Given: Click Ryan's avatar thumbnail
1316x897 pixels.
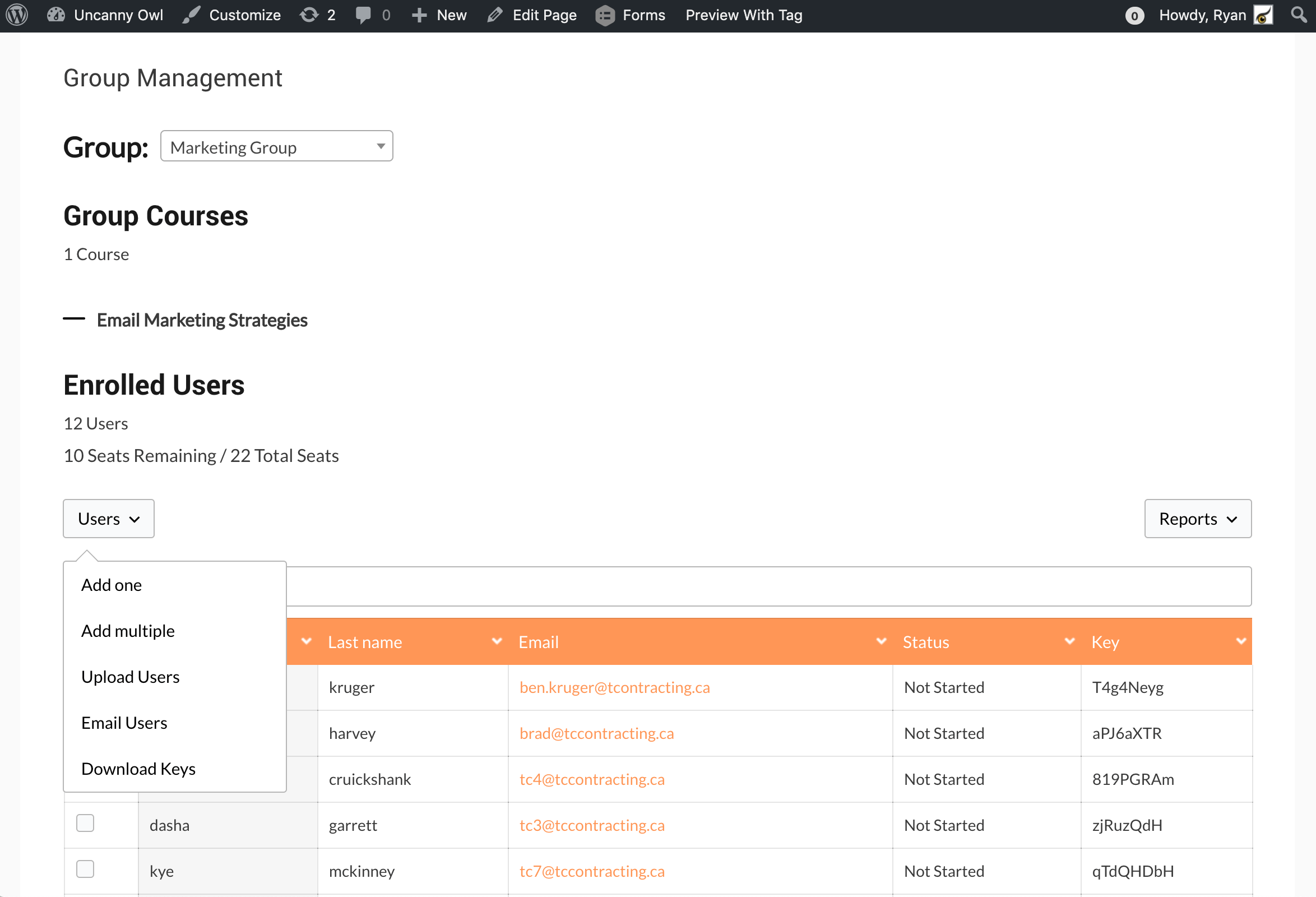Looking at the screenshot, I should point(1263,15).
